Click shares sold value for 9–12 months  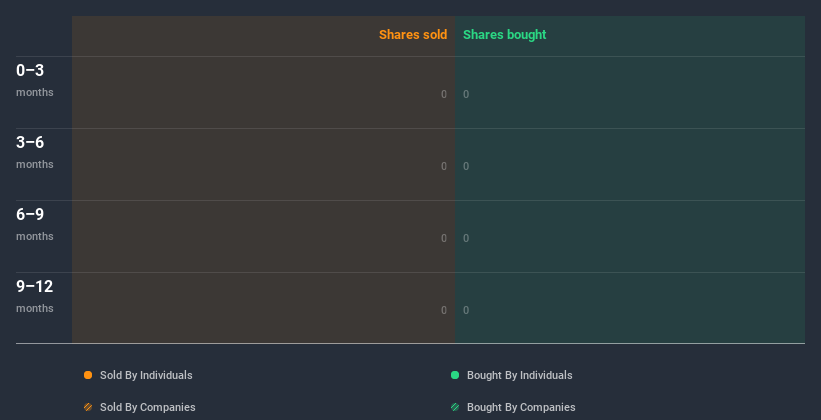(x=444, y=310)
